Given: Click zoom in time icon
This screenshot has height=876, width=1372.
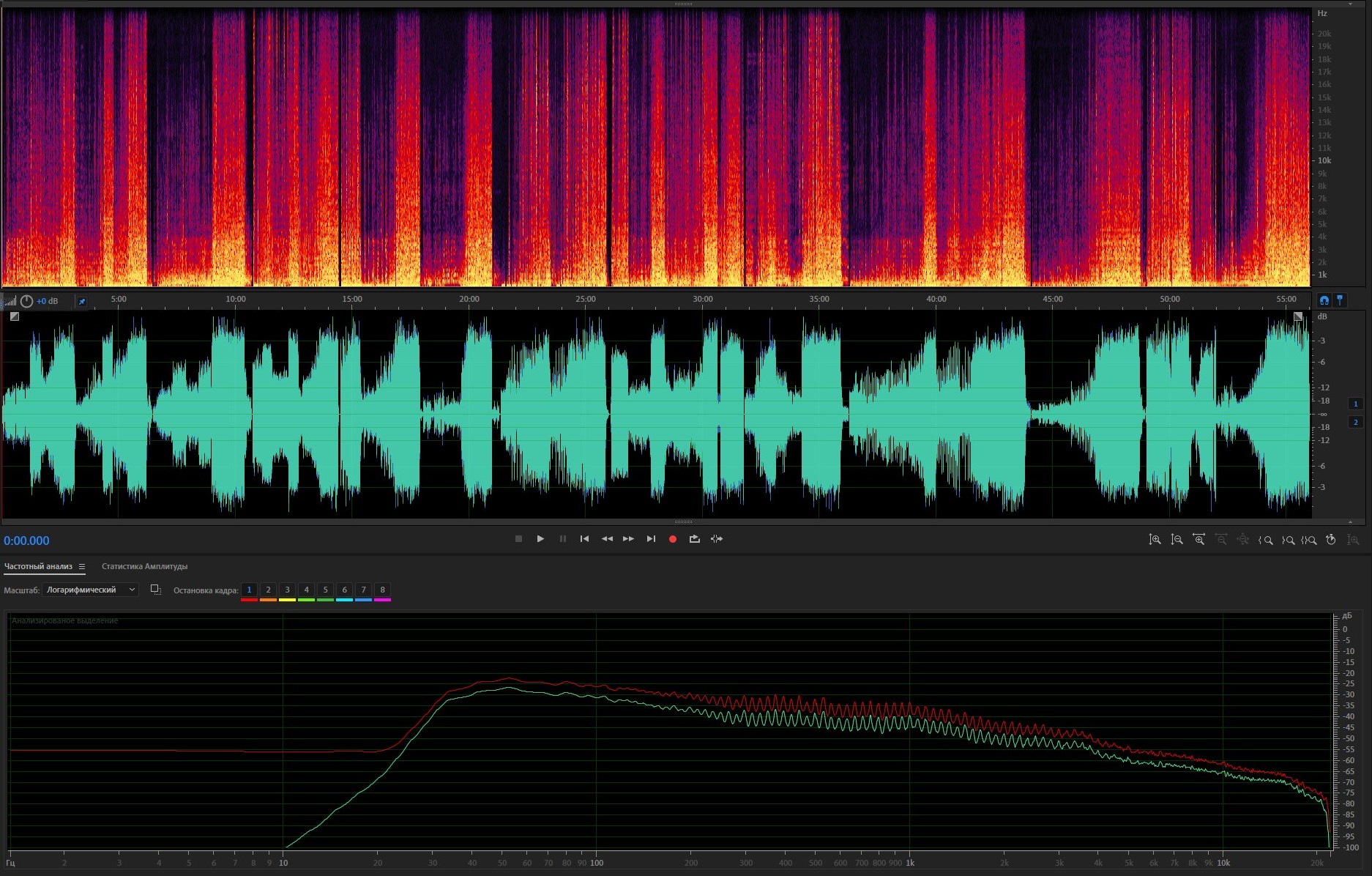Looking at the screenshot, I should pyautogui.click(x=1198, y=540).
